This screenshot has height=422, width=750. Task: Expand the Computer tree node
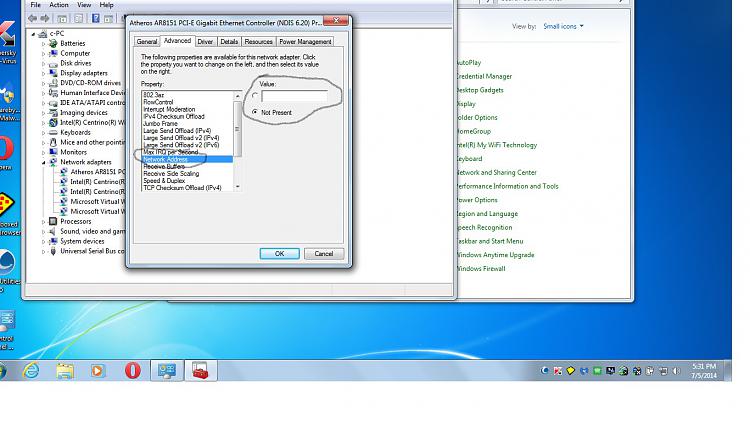[44, 54]
